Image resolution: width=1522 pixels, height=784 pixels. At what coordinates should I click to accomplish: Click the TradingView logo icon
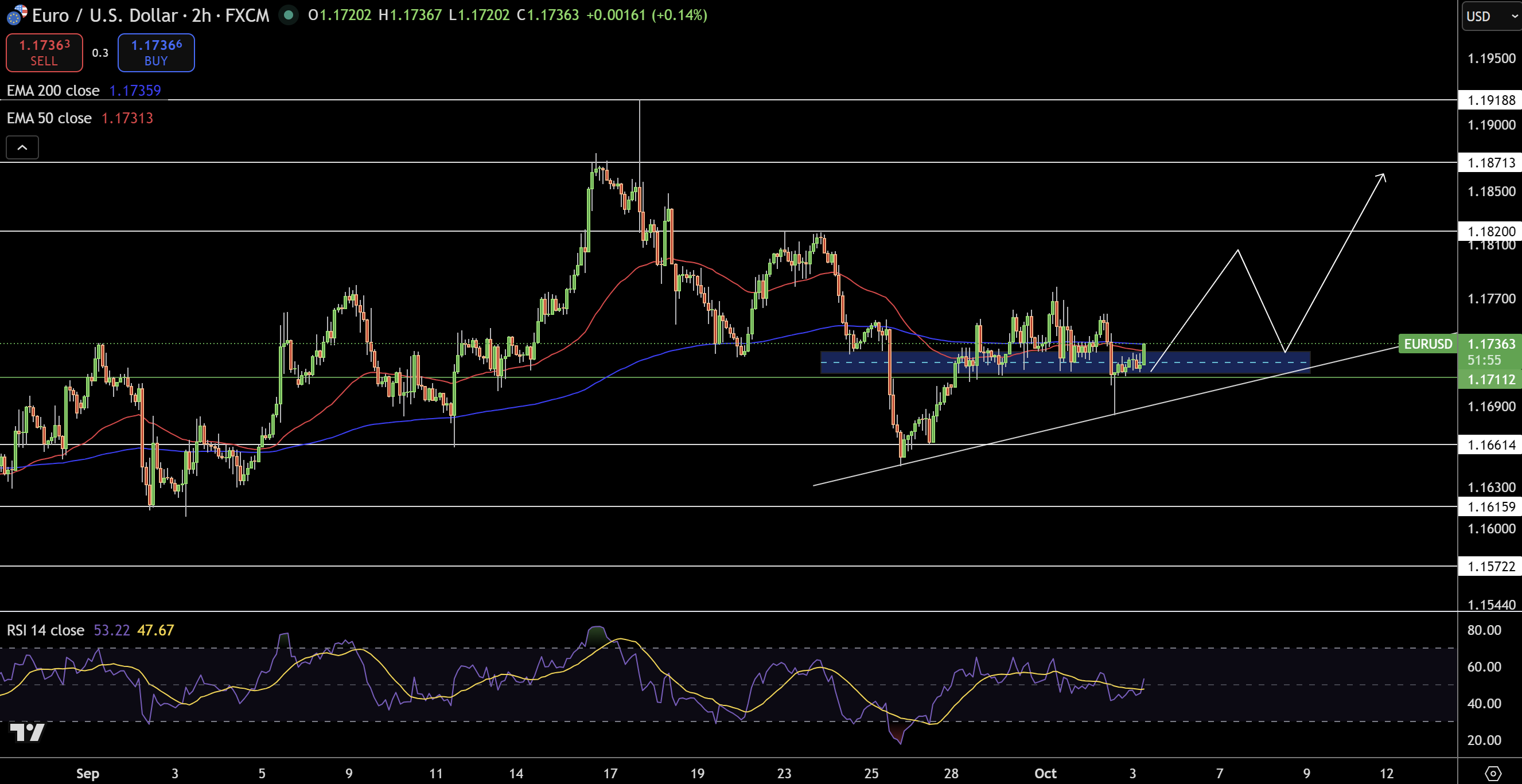[27, 732]
